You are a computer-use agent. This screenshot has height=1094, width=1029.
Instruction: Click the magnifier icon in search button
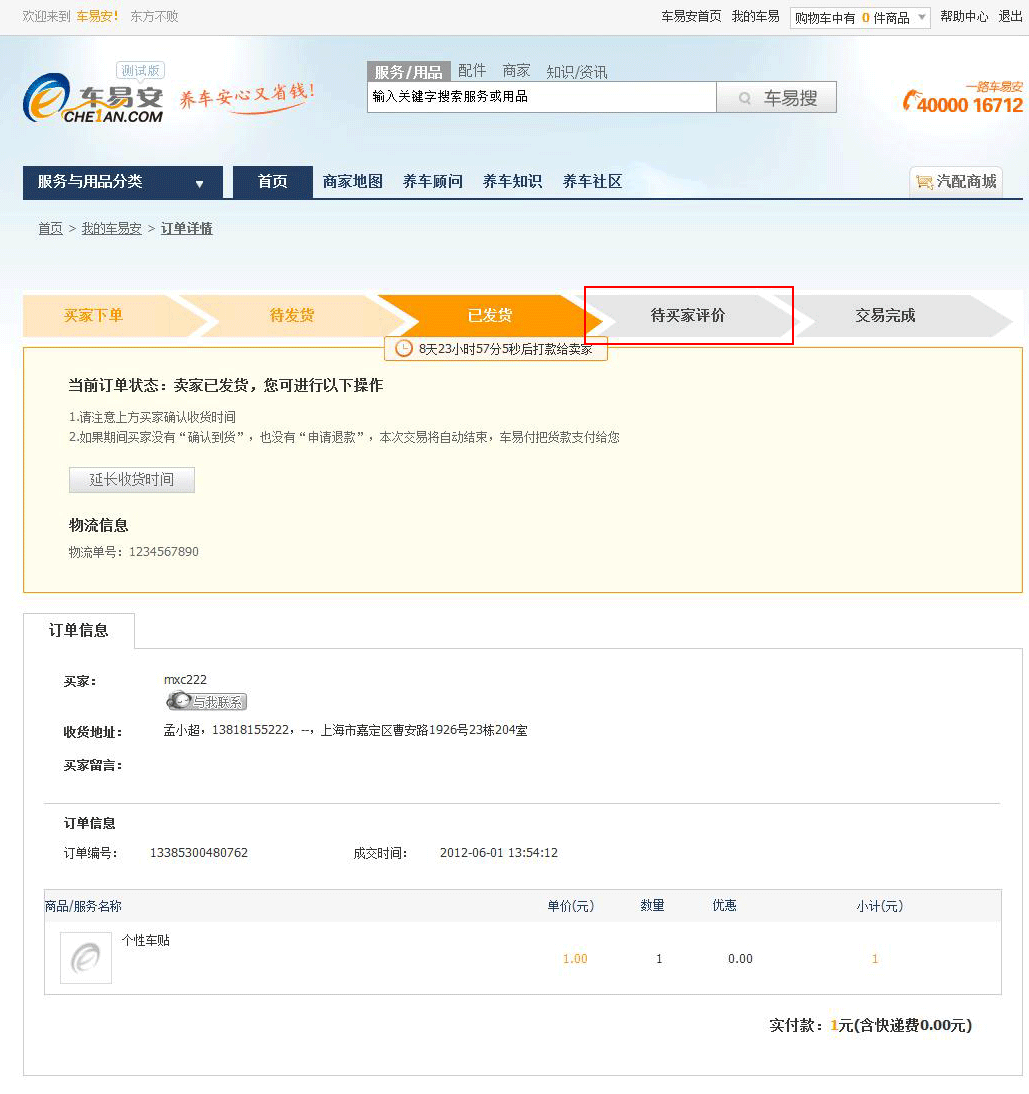pyautogui.click(x=744, y=98)
